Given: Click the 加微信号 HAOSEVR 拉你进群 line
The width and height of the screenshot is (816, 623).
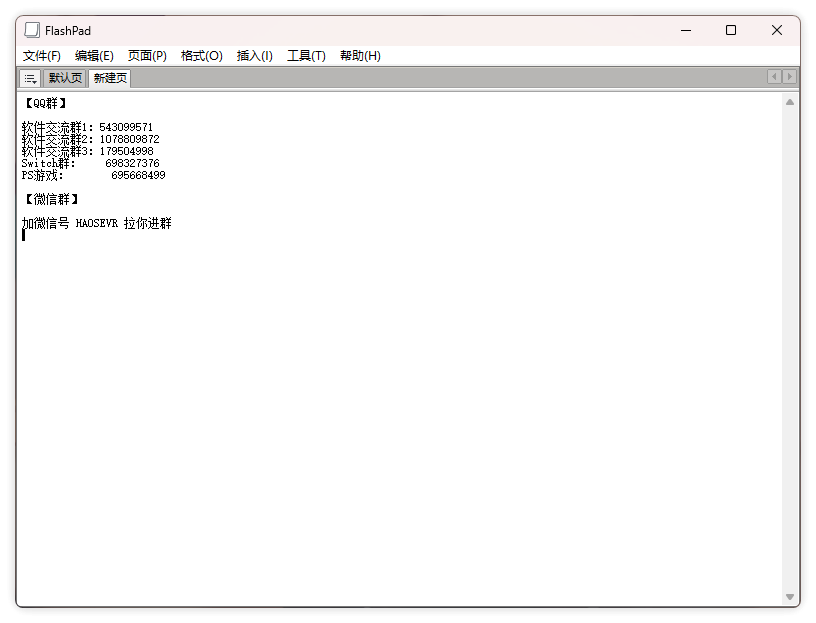Looking at the screenshot, I should [97, 223].
